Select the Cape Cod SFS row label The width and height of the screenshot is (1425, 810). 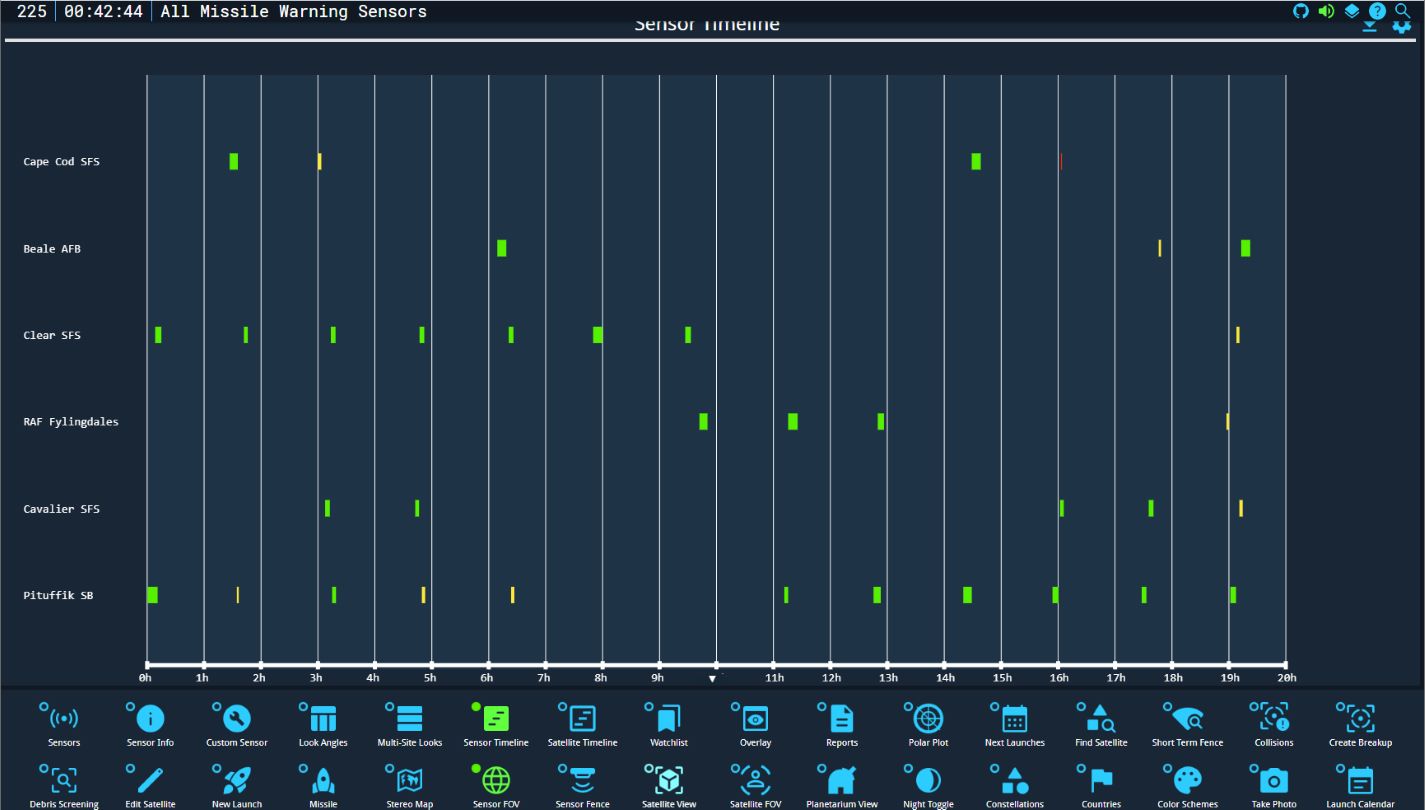click(62, 162)
